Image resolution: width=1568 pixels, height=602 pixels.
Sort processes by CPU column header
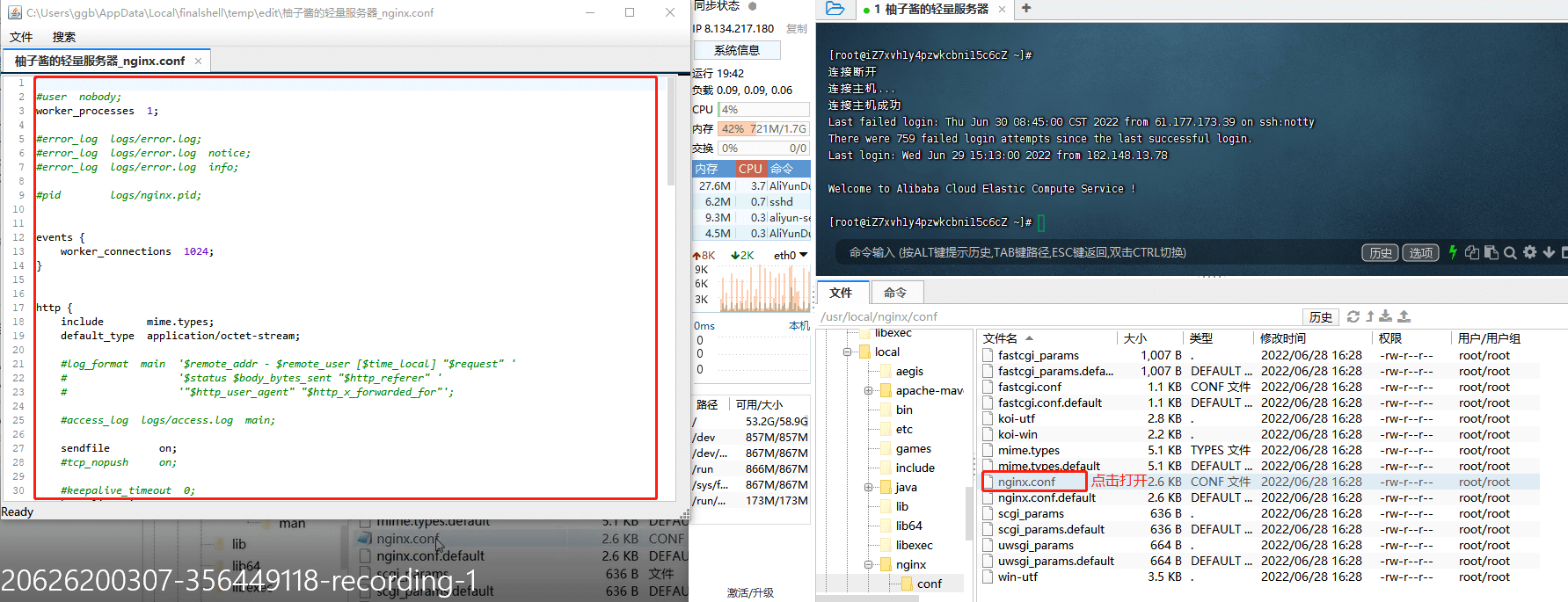pyautogui.click(x=750, y=169)
